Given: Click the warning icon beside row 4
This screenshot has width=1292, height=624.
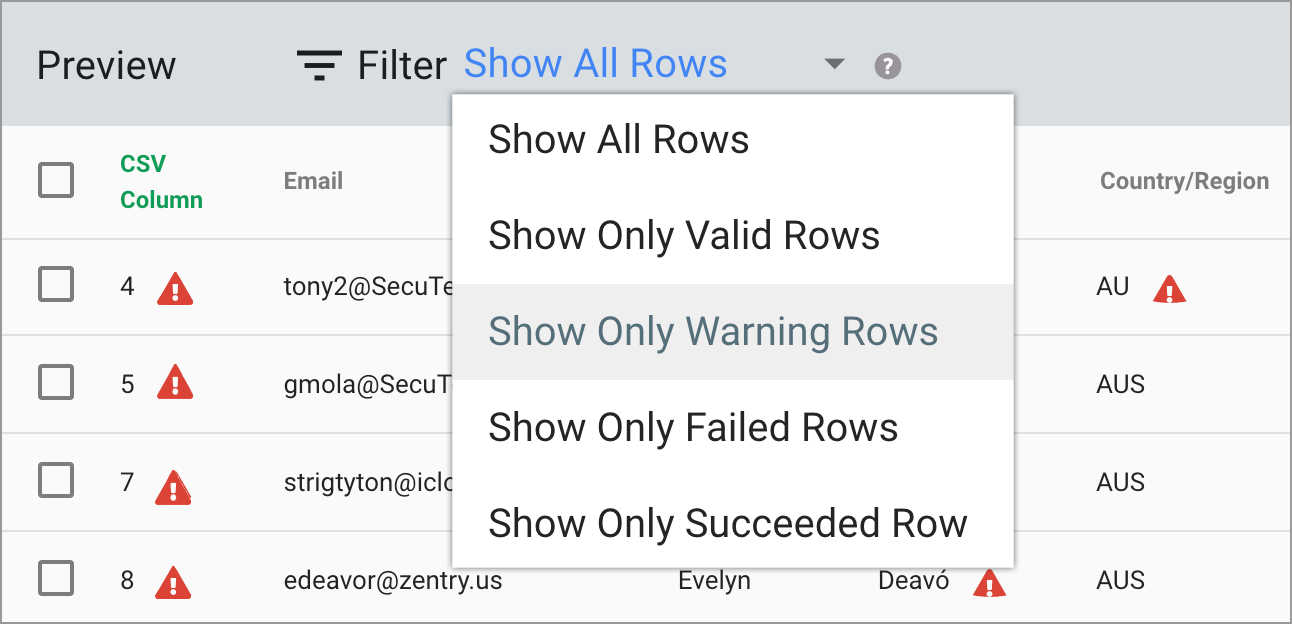Looking at the screenshot, I should (174, 288).
